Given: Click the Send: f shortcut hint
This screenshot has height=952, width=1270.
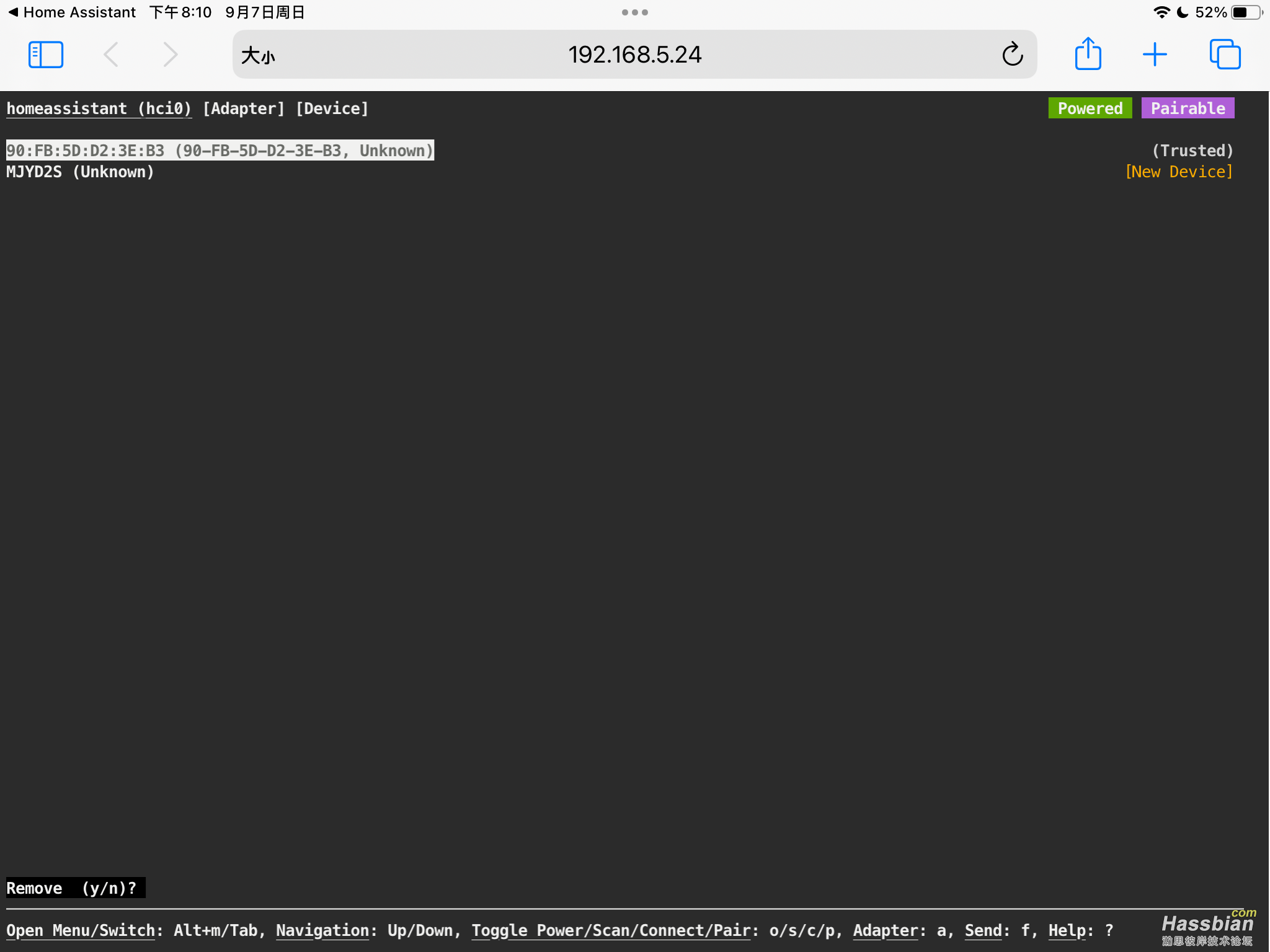Looking at the screenshot, I should tap(997, 930).
